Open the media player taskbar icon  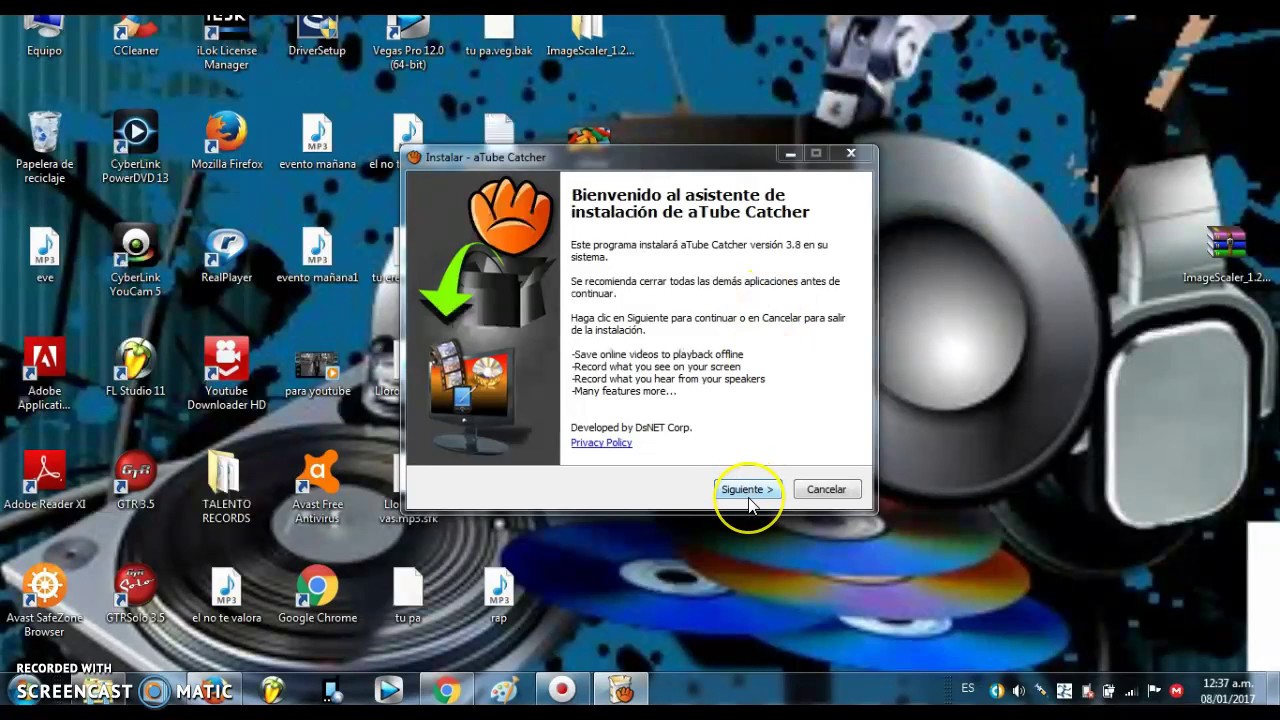click(x=388, y=690)
